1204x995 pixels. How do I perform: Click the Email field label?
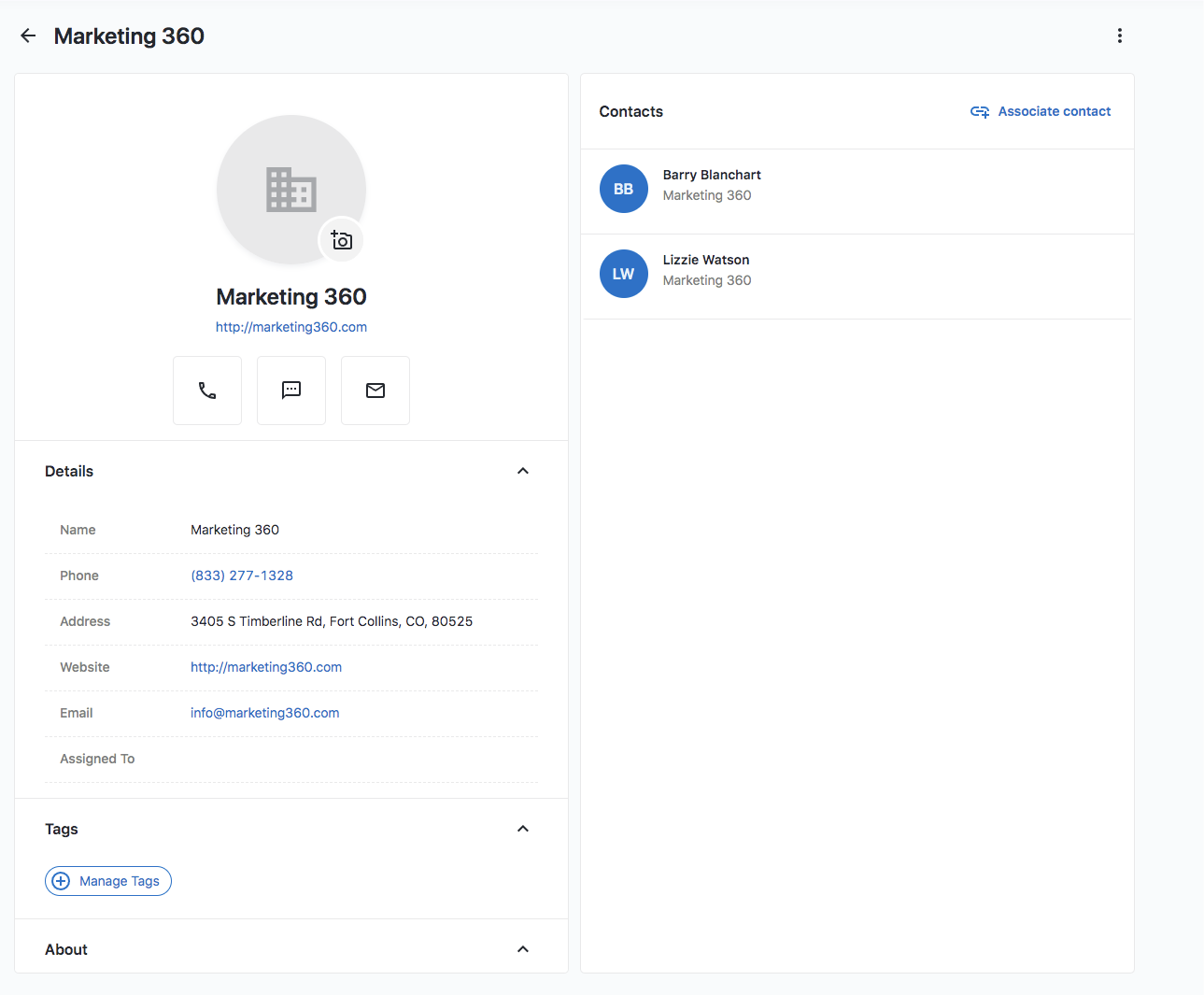click(77, 713)
